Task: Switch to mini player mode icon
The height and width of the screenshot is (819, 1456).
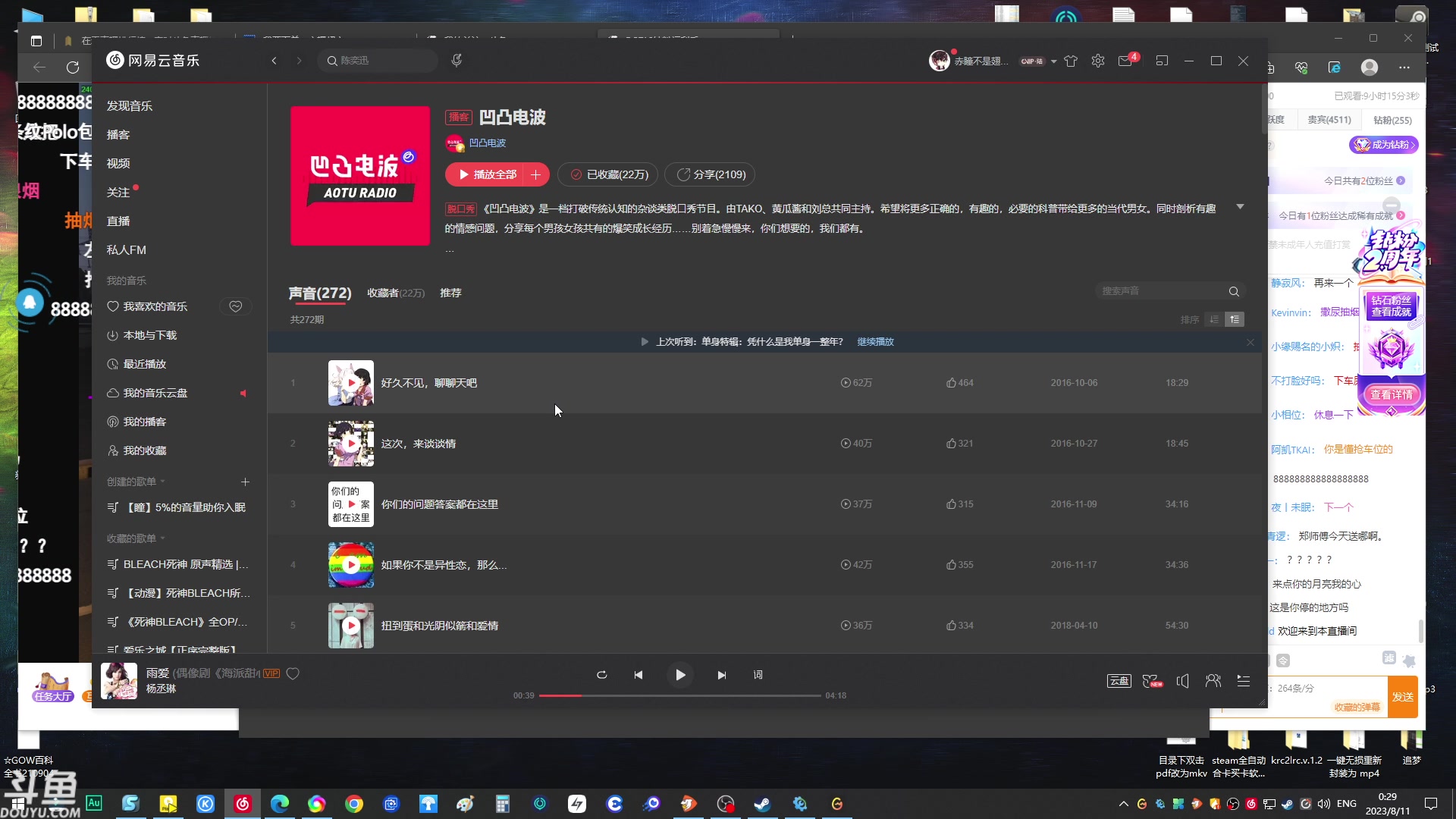Action: pos(1162,61)
